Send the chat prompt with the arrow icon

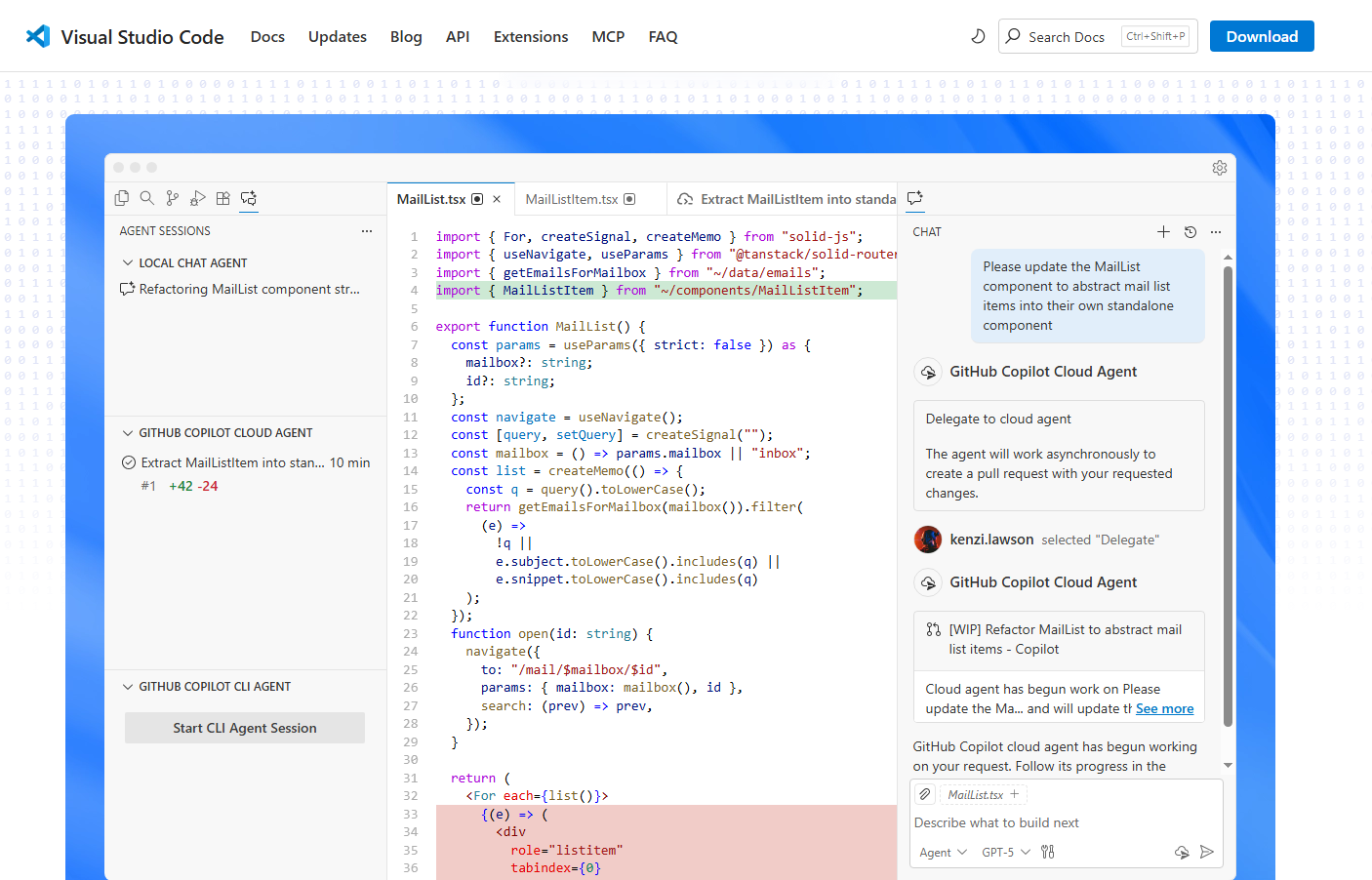[1207, 852]
